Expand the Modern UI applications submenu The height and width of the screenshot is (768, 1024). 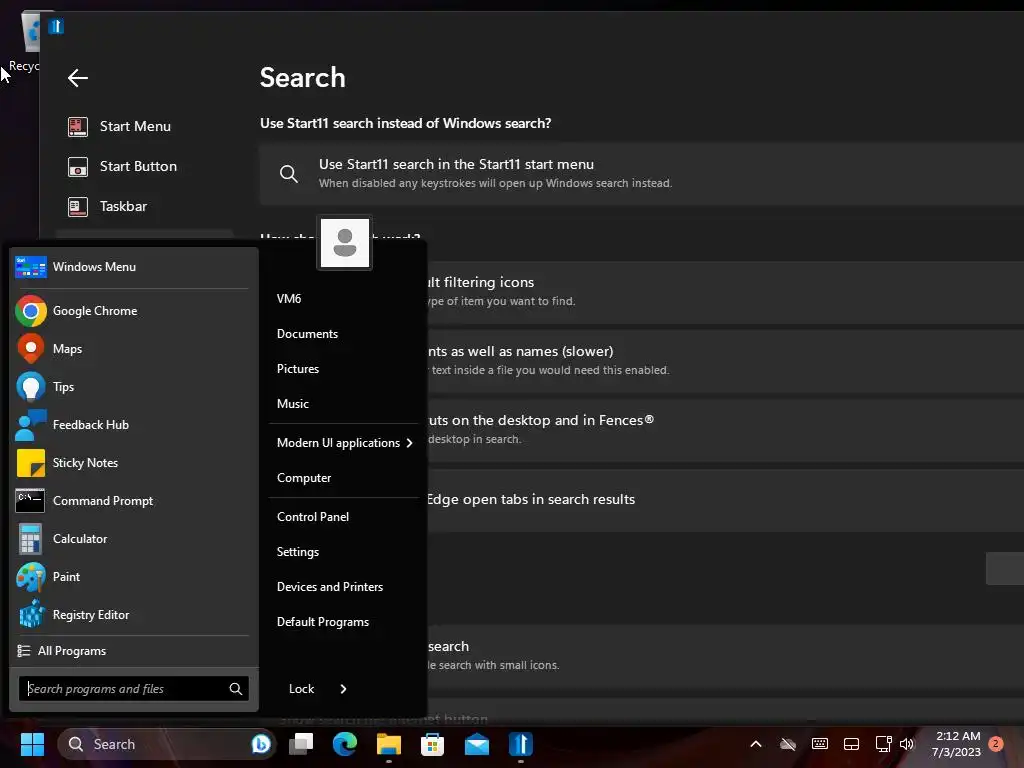click(x=344, y=443)
